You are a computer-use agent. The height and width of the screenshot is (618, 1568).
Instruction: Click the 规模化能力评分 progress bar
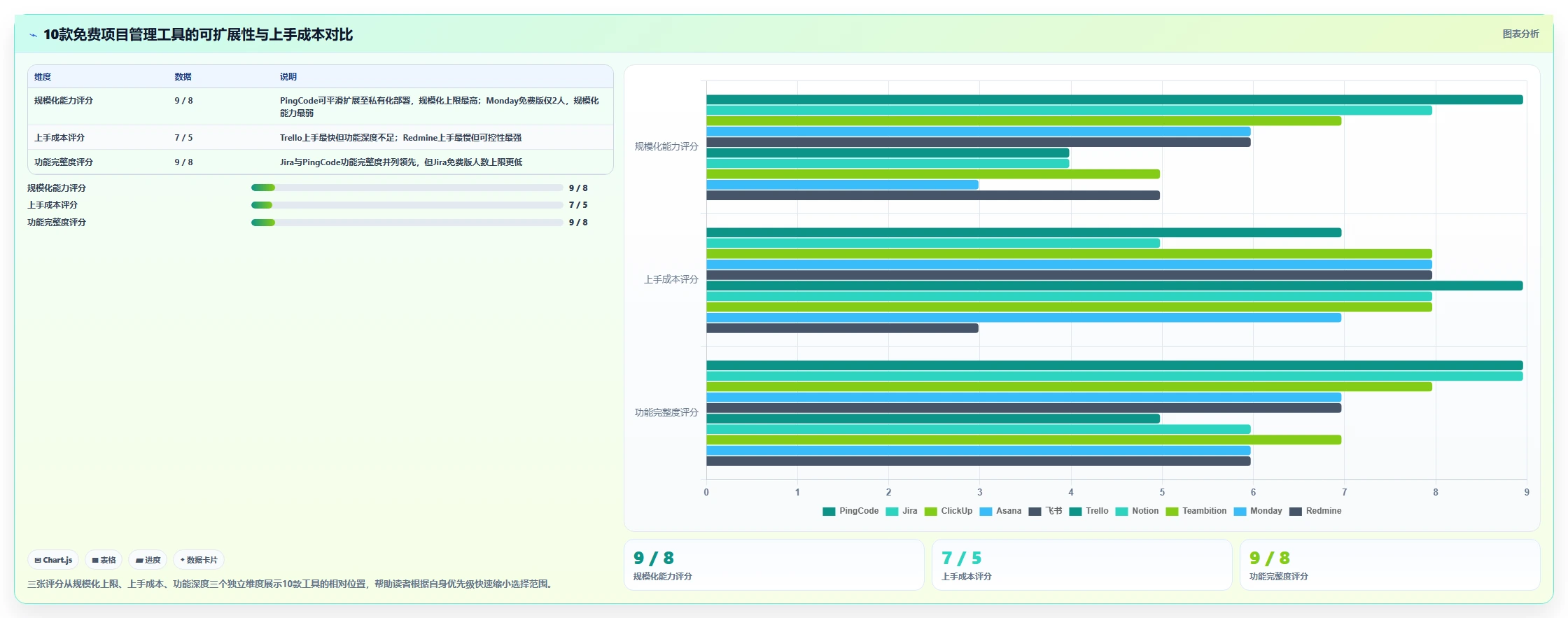click(407, 188)
